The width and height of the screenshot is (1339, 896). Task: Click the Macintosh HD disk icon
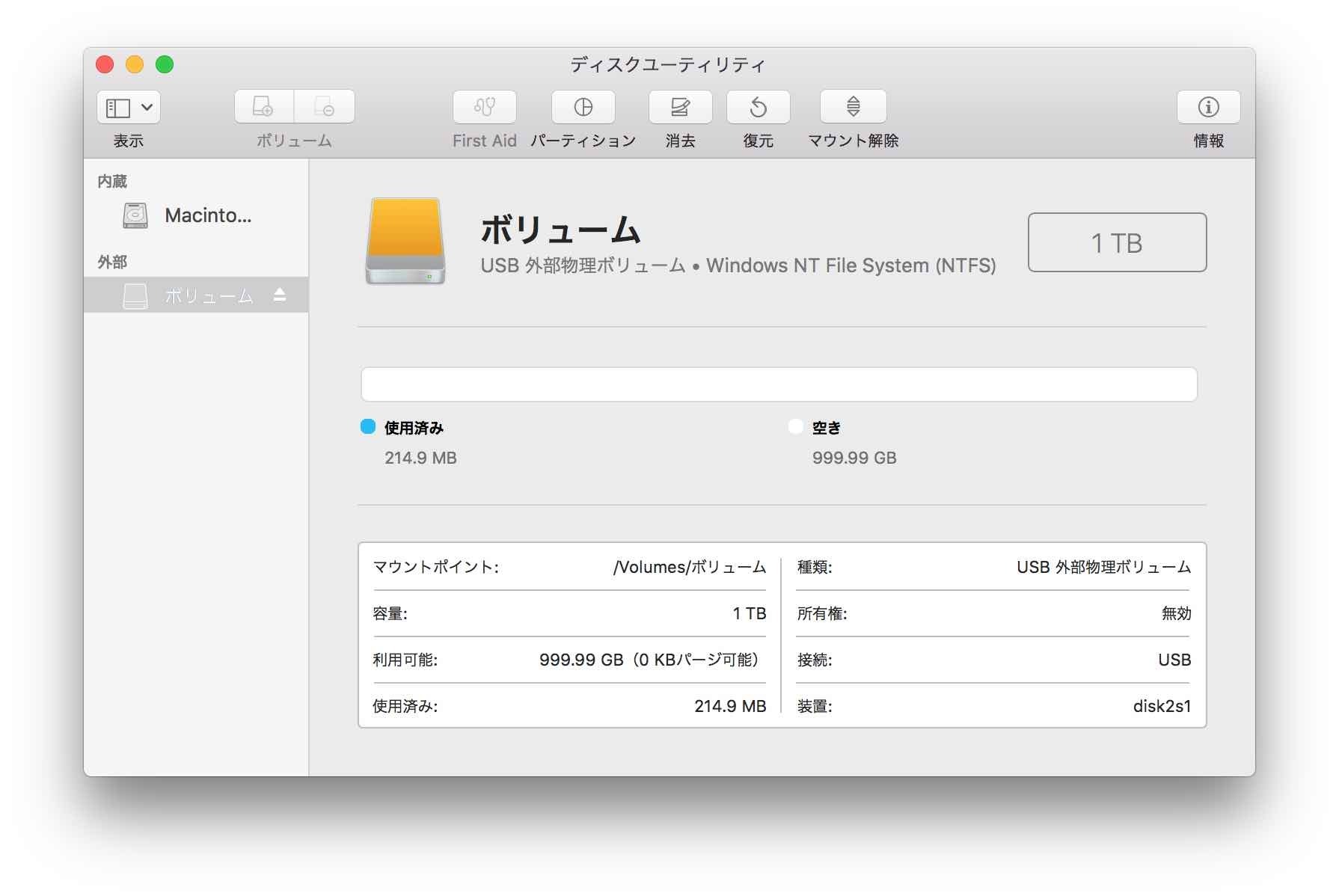pyautogui.click(x=135, y=215)
